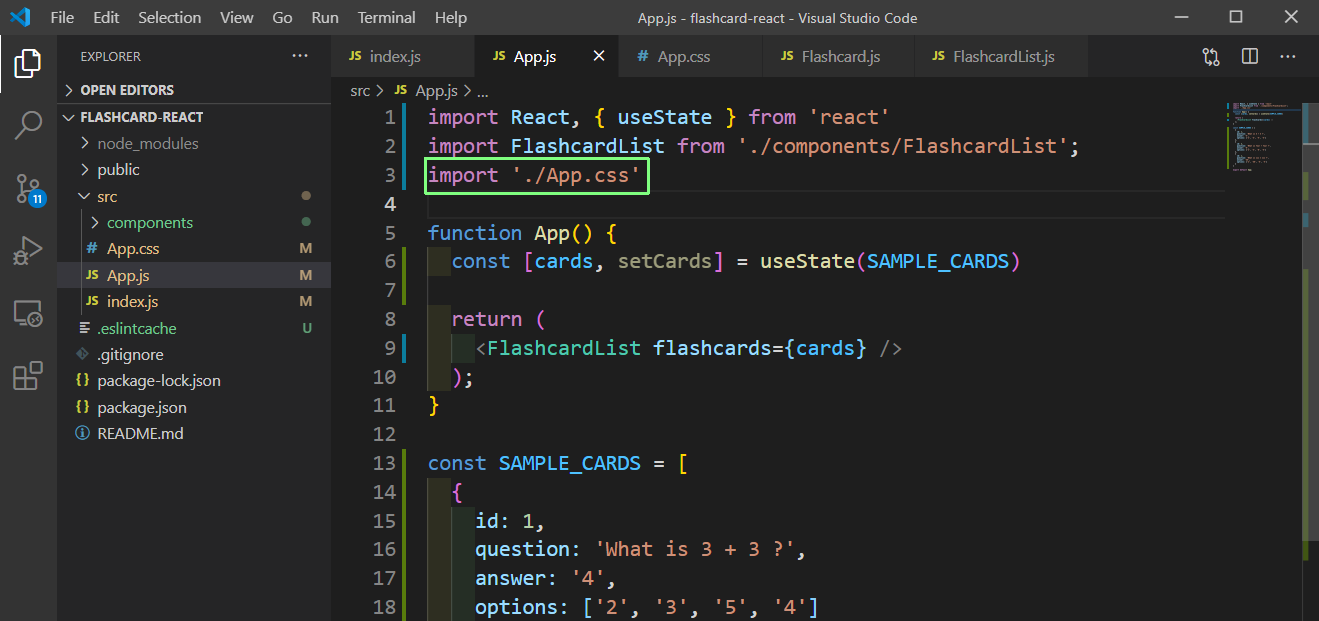Click the EXPLORER panel title
Screen dimensions: 1319x621
tap(111, 57)
